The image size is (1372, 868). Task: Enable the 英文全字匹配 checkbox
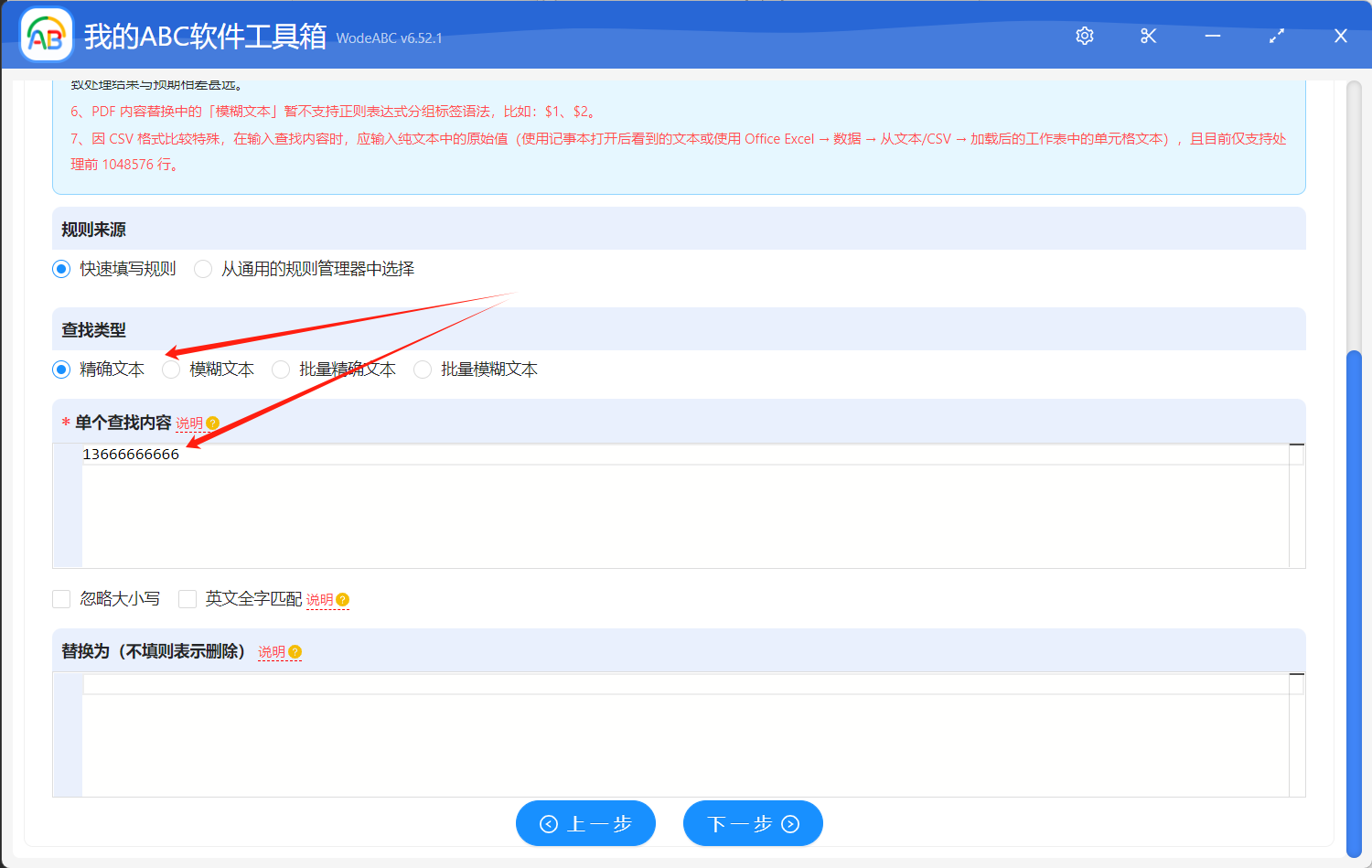click(x=188, y=599)
